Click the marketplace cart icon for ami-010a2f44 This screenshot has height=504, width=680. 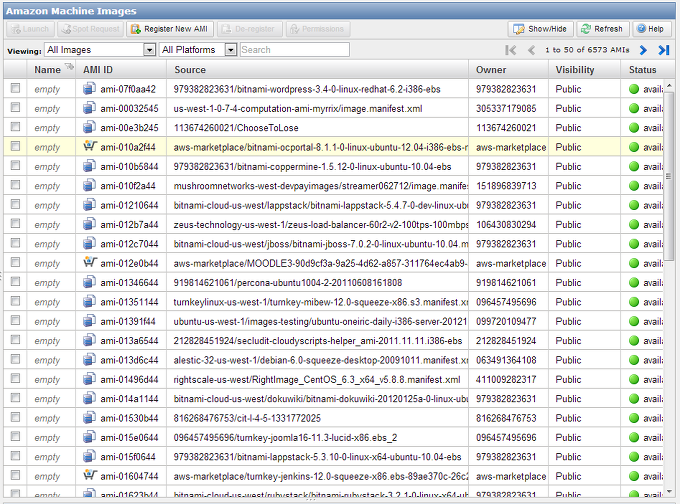click(90, 147)
